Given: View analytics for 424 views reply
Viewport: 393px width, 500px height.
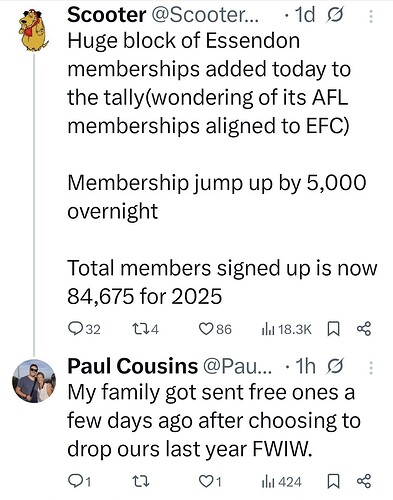Looking at the screenshot, I should click(x=282, y=482).
